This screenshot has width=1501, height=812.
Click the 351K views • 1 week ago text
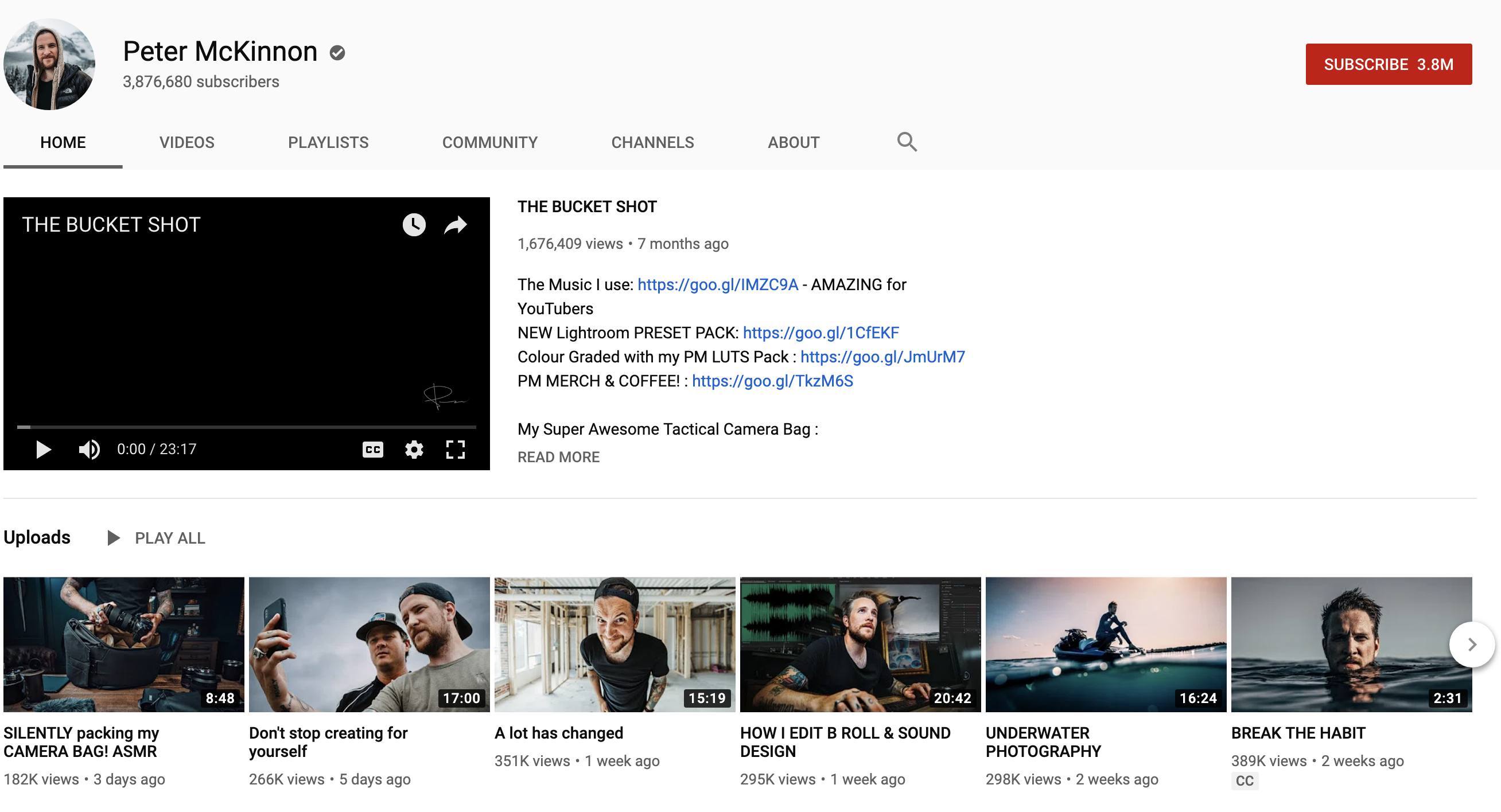point(577,762)
